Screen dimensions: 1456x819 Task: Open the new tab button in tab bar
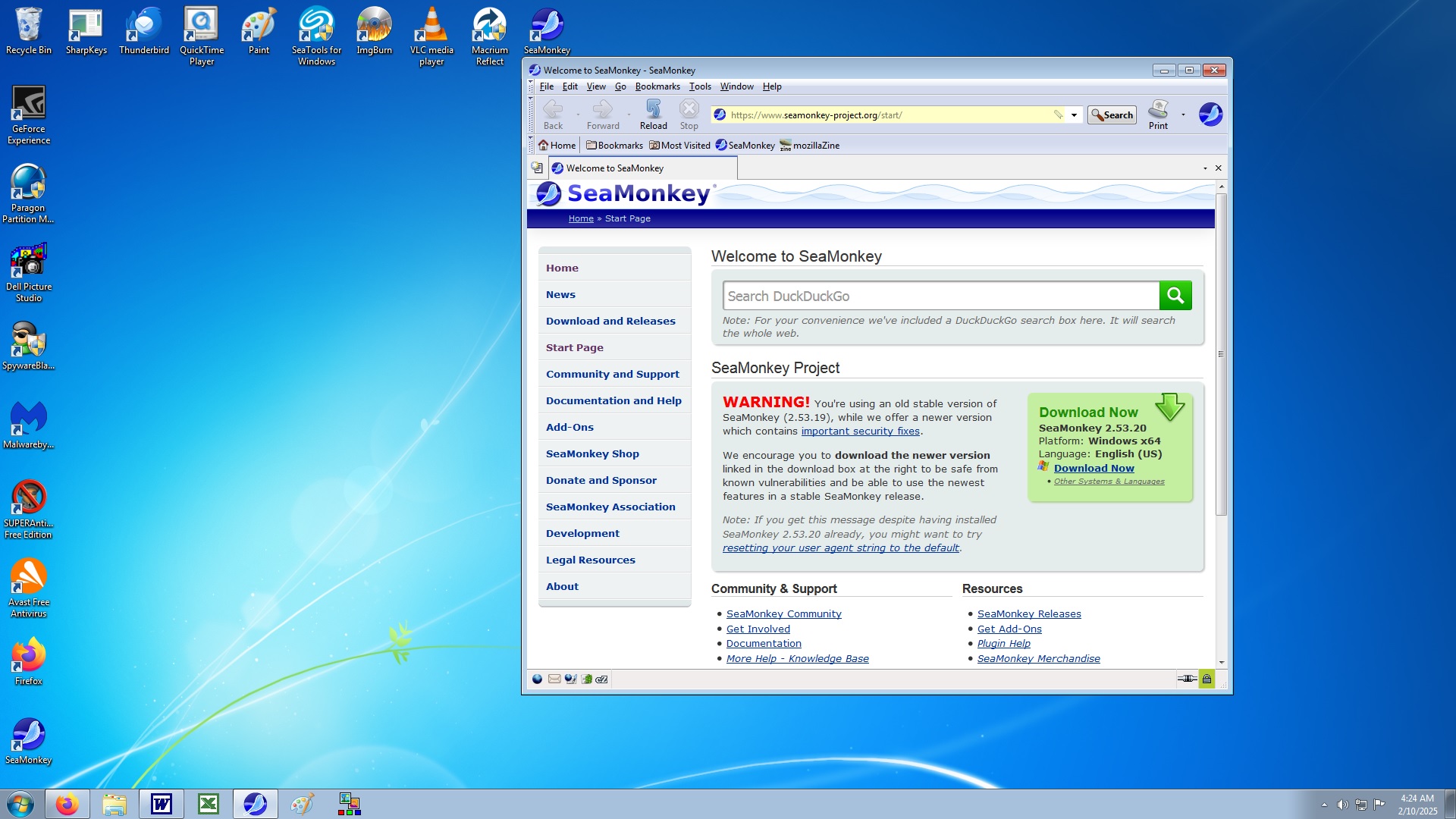(537, 168)
